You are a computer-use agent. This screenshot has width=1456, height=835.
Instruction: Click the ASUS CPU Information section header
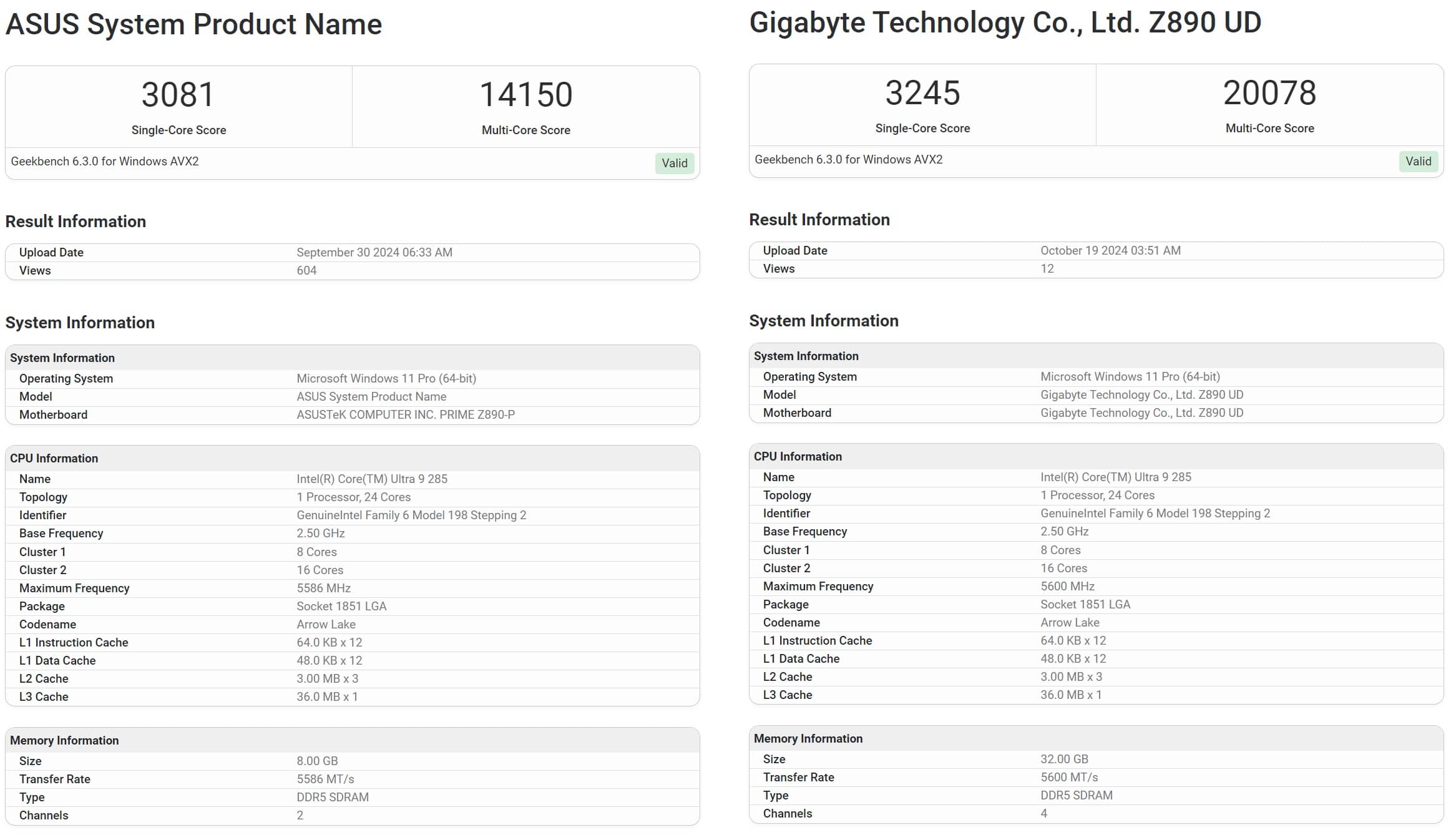[x=353, y=458]
